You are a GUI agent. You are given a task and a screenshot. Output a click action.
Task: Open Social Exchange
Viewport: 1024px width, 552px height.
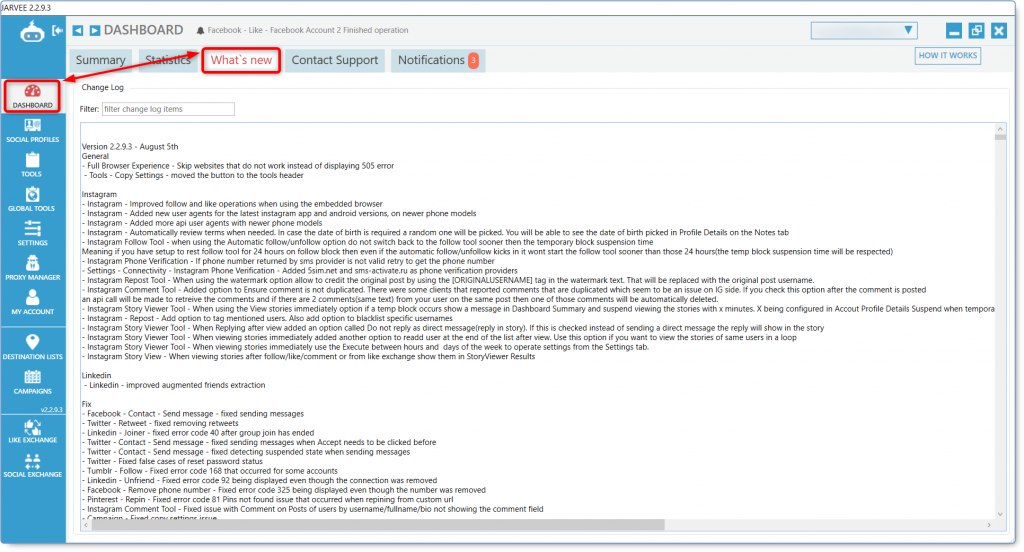click(32, 464)
